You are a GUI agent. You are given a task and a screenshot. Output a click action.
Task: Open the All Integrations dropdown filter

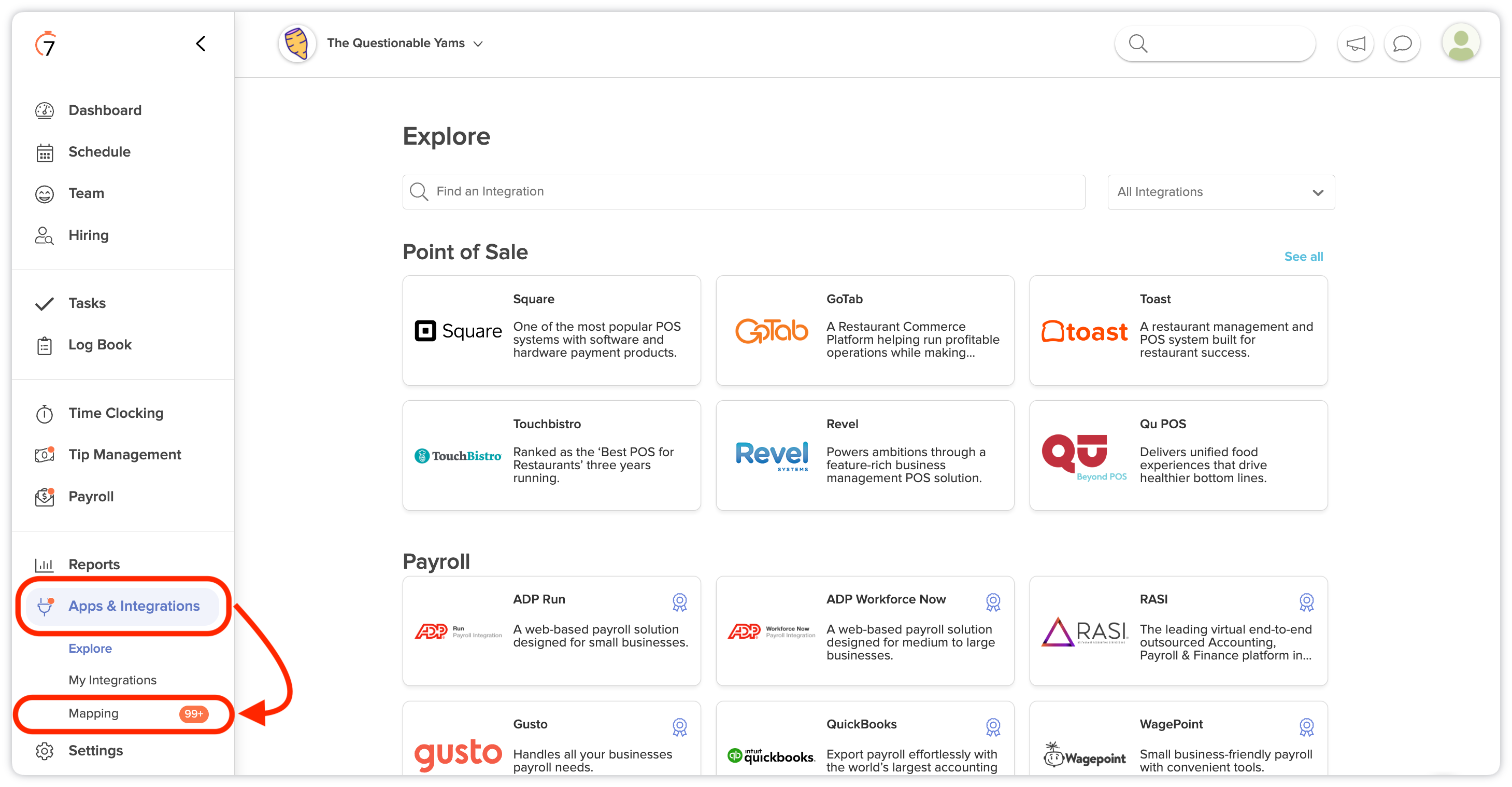[x=1219, y=192]
